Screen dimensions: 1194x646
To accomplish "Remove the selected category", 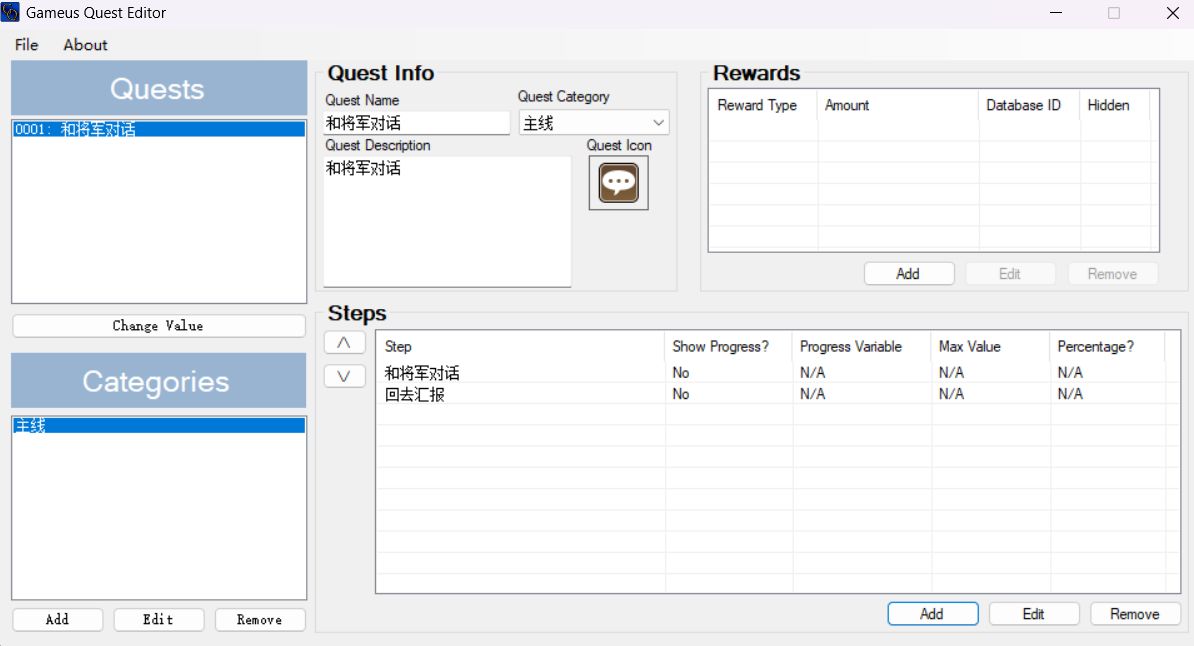I will (260, 619).
